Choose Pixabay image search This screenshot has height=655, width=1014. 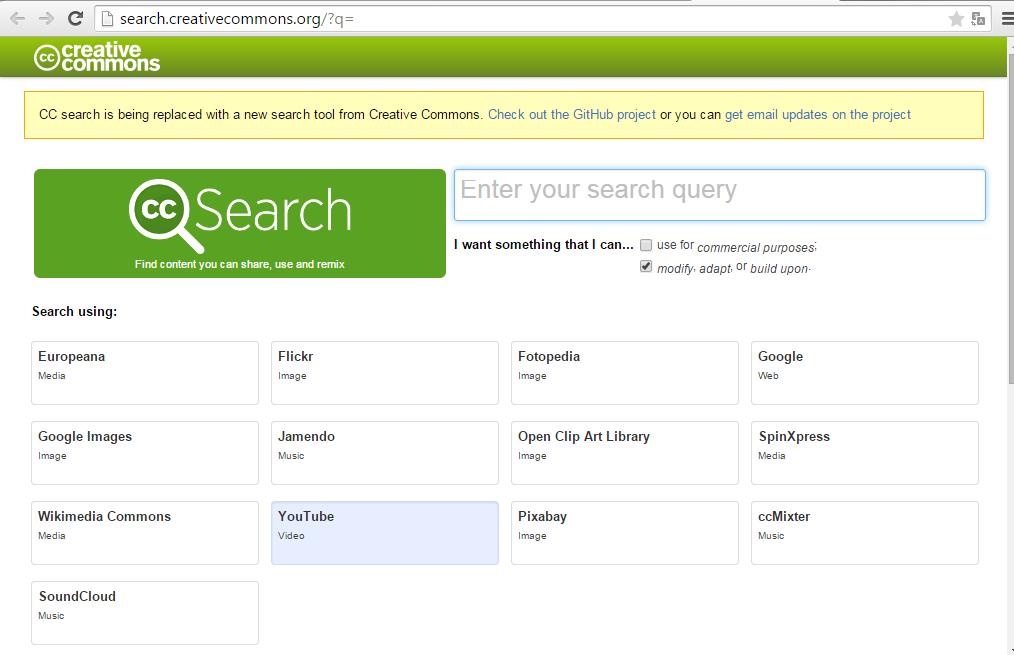[x=625, y=533]
